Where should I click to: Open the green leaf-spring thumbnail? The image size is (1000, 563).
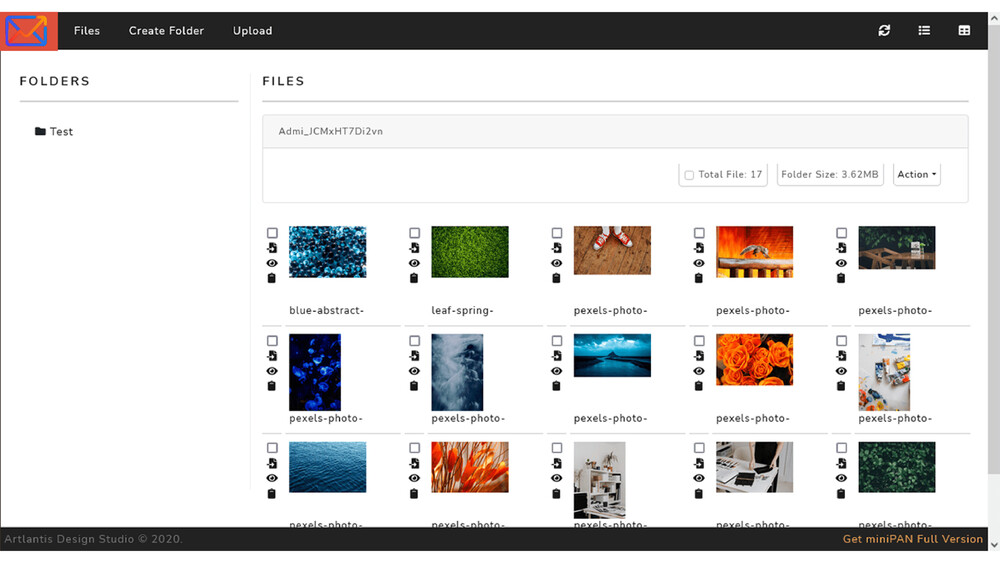470,252
